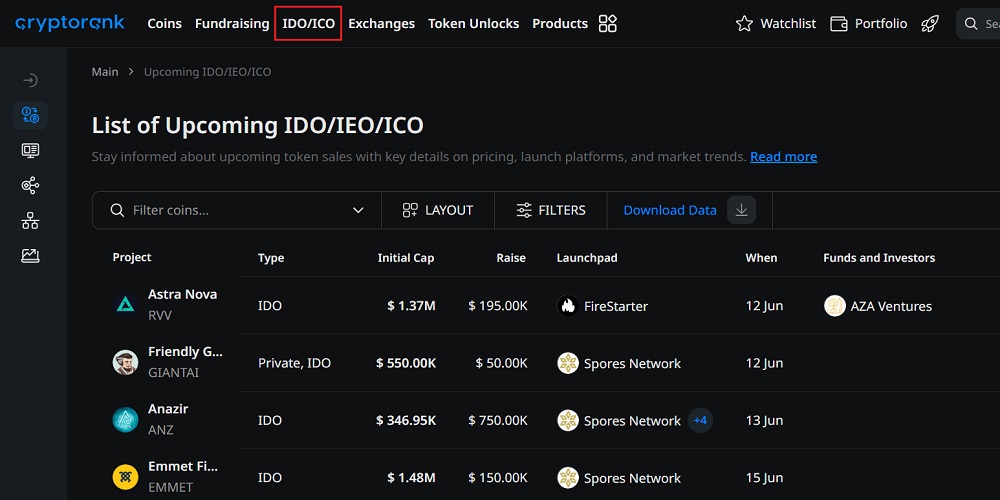The width and height of the screenshot is (1000, 500).
Task: Click the Download Data link
Action: (670, 210)
